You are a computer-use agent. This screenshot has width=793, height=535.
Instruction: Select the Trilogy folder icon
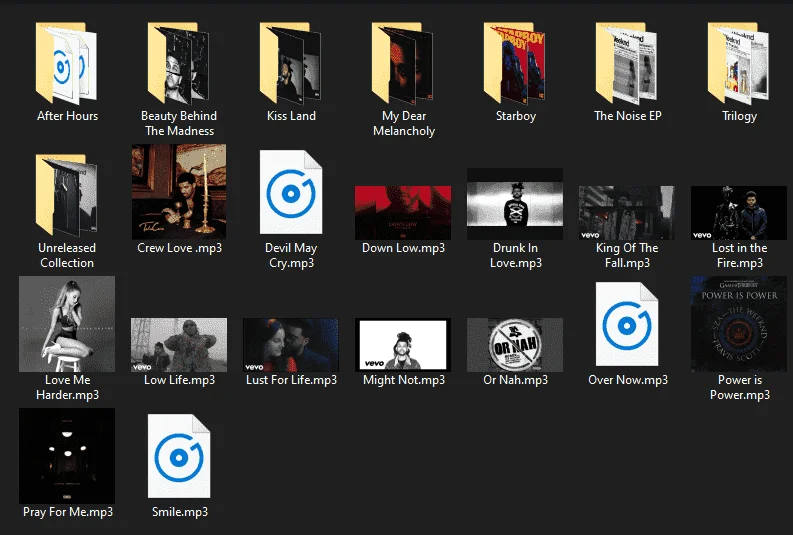pos(739,63)
